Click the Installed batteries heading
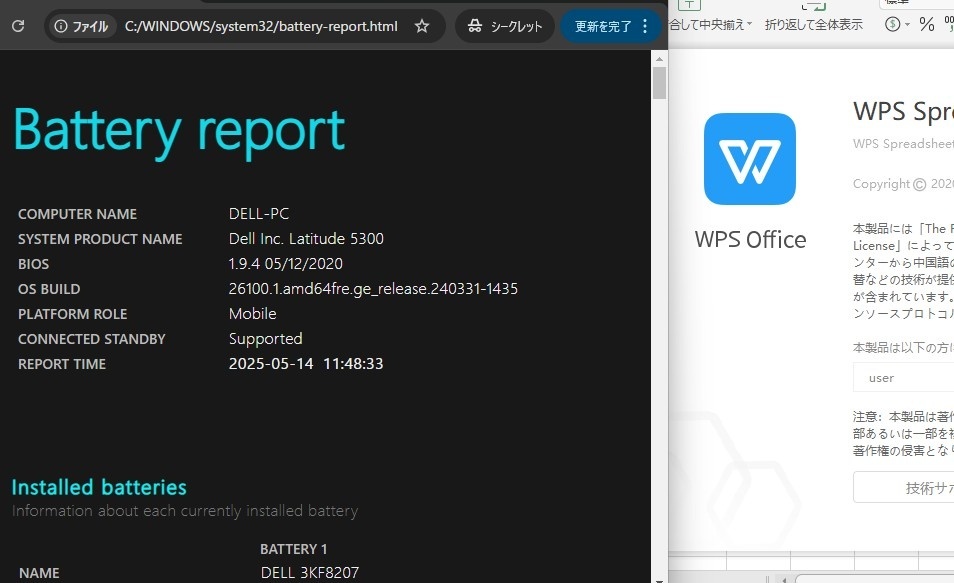Viewport: 954px width, 583px height. [99, 487]
